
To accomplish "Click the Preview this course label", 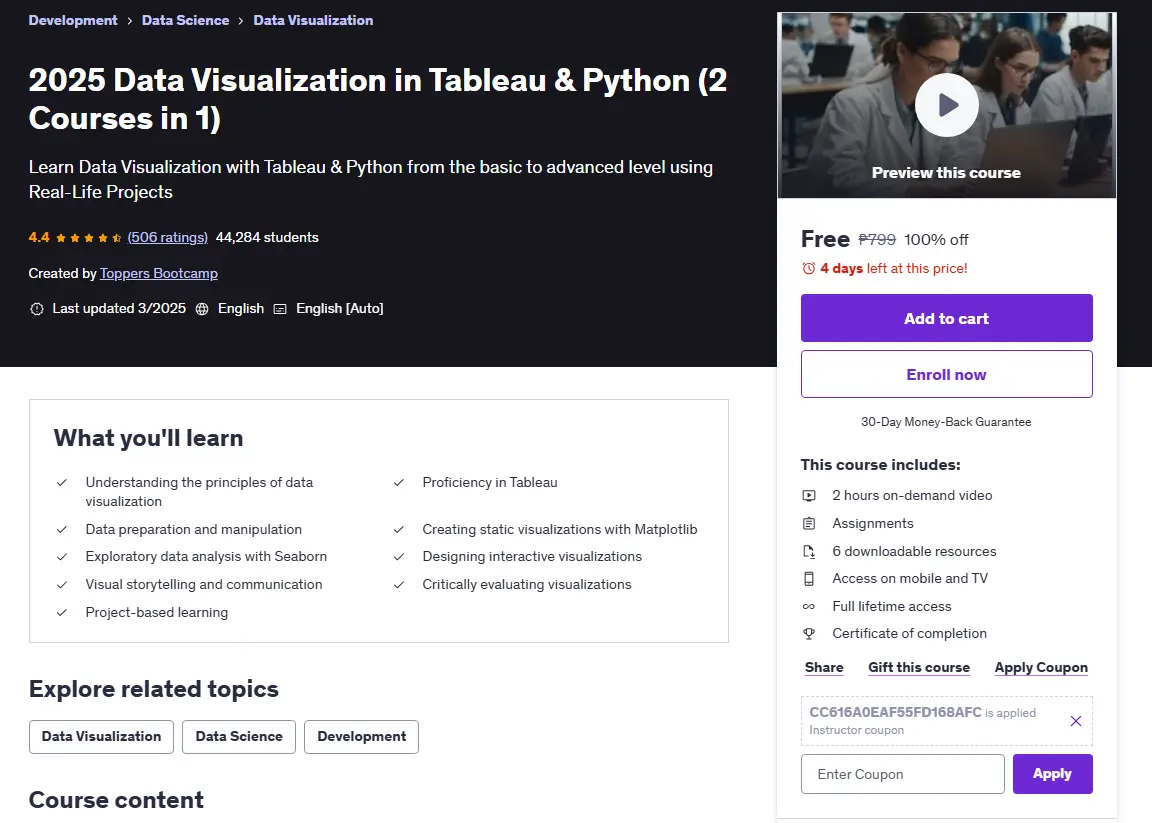I will [x=946, y=173].
